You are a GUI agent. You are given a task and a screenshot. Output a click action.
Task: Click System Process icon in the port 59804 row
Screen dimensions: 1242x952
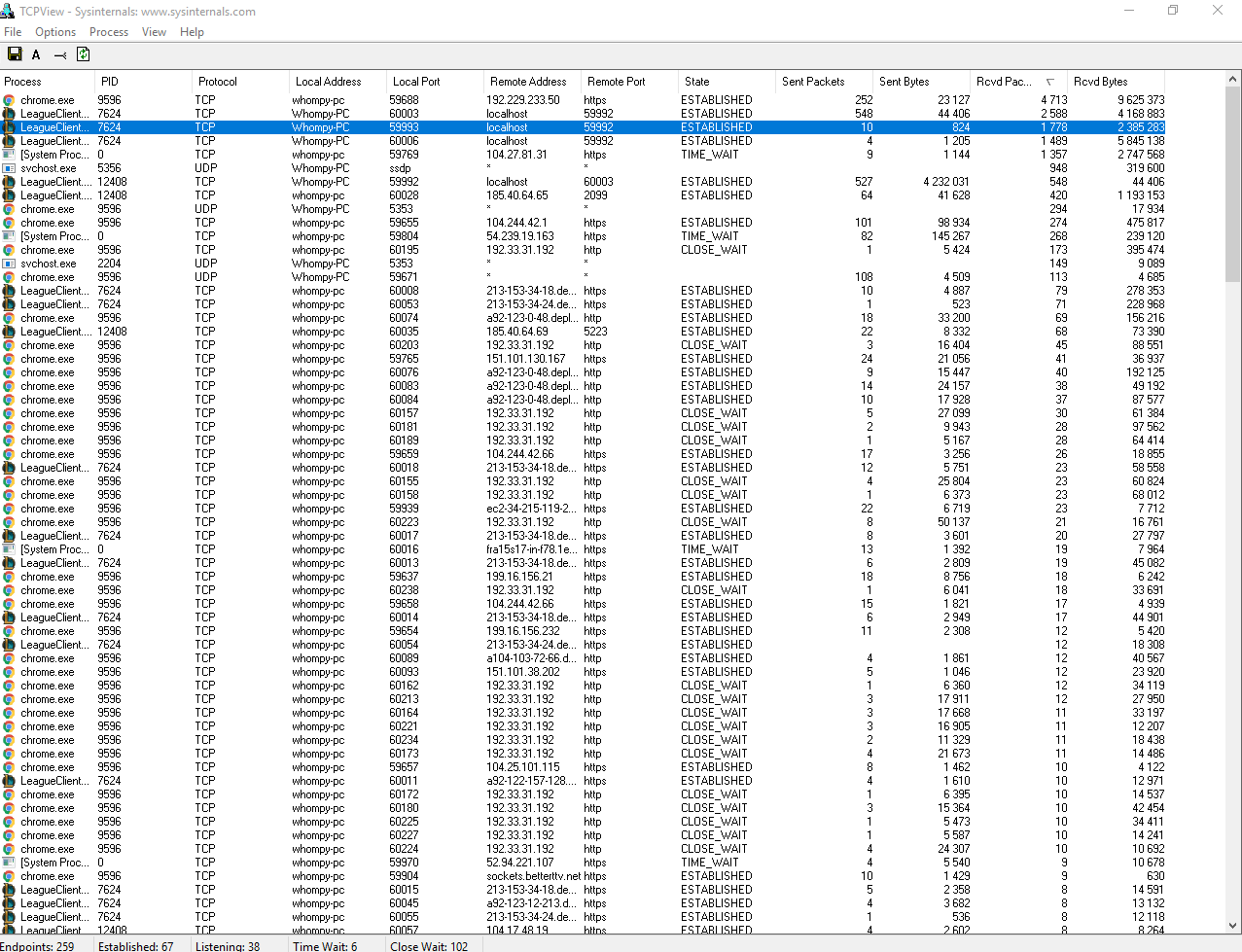9,236
